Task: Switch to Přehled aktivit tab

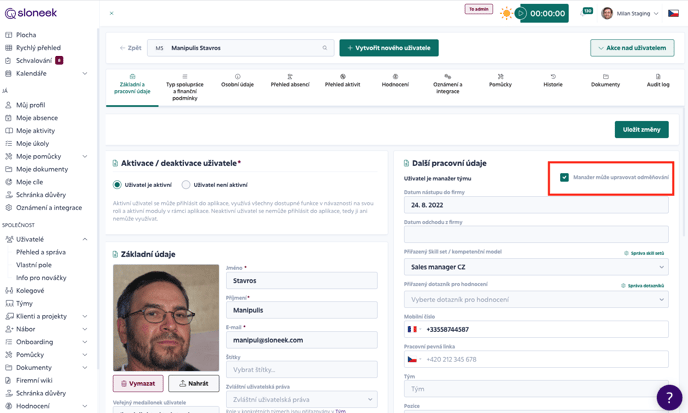Action: coord(342,80)
